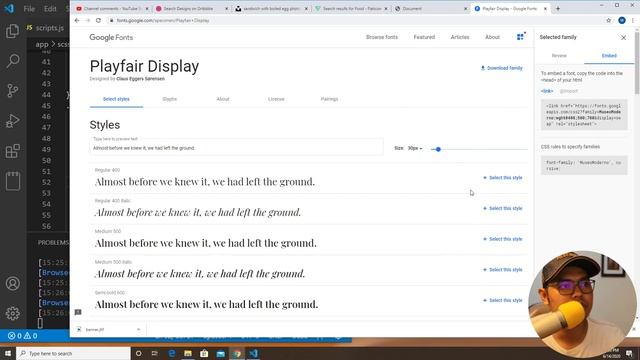Bookmark this page with star icon
640x360 pixels.
(609, 20)
